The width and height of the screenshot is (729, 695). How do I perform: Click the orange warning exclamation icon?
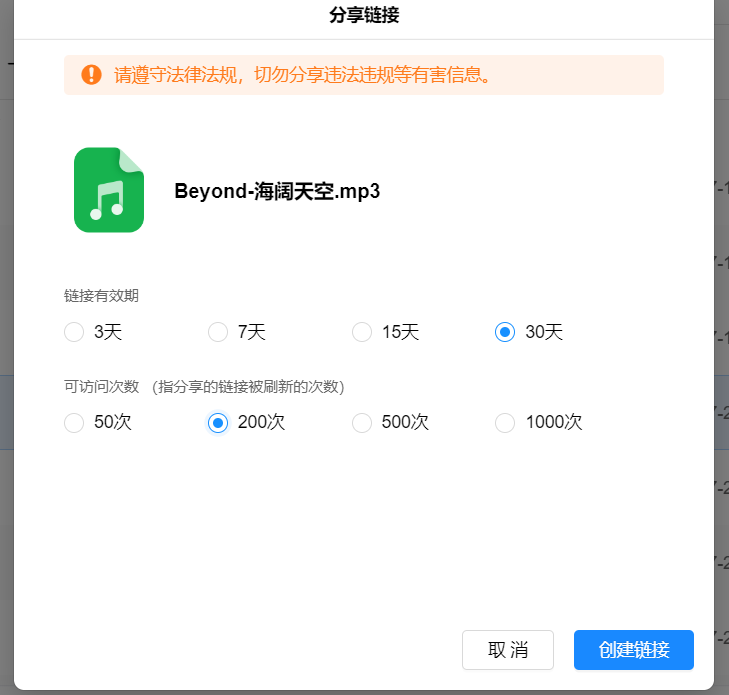pos(92,74)
